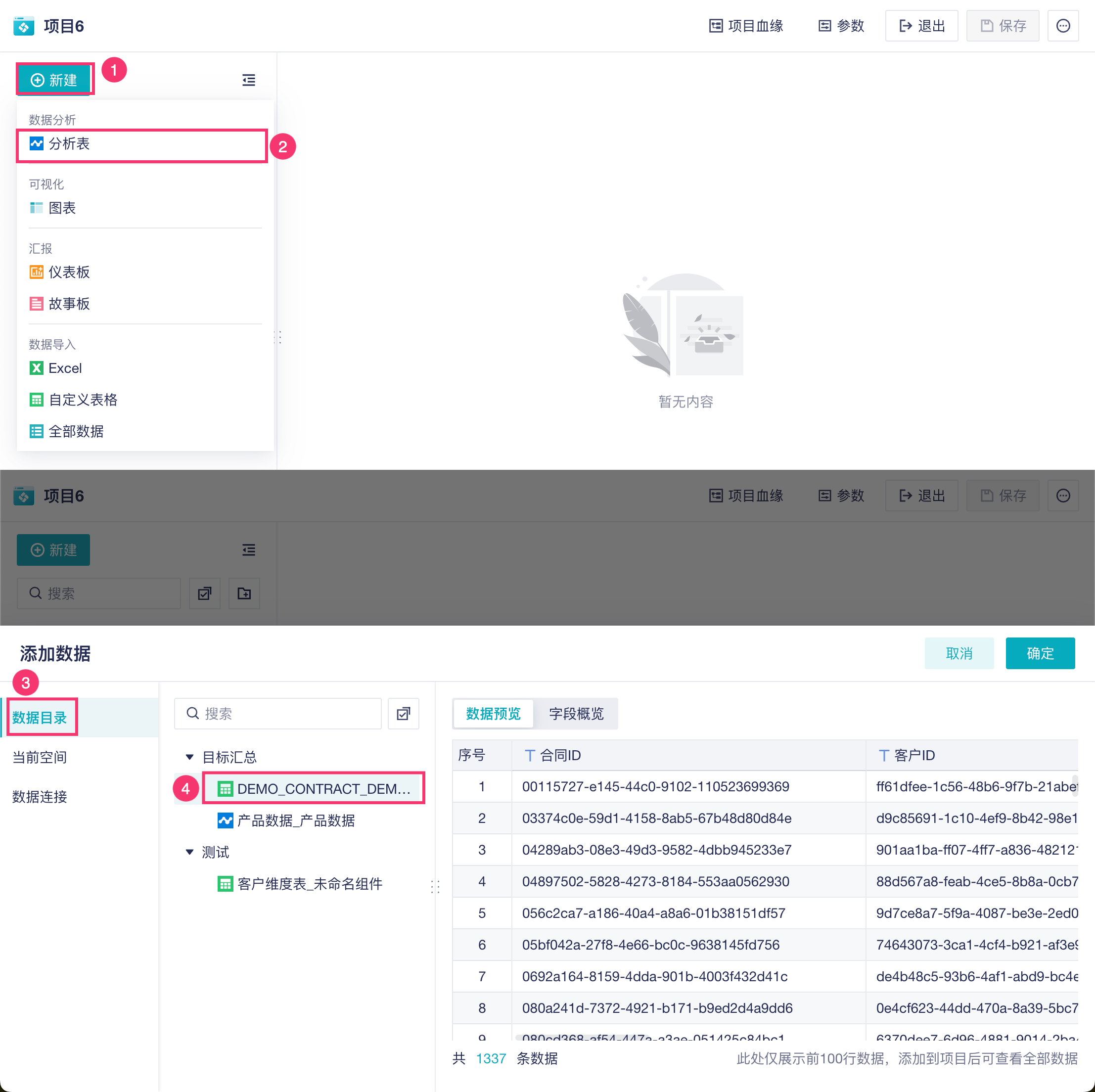
Task: Toggle the multi-select checkbox icon beside dialog search
Action: pos(403,714)
